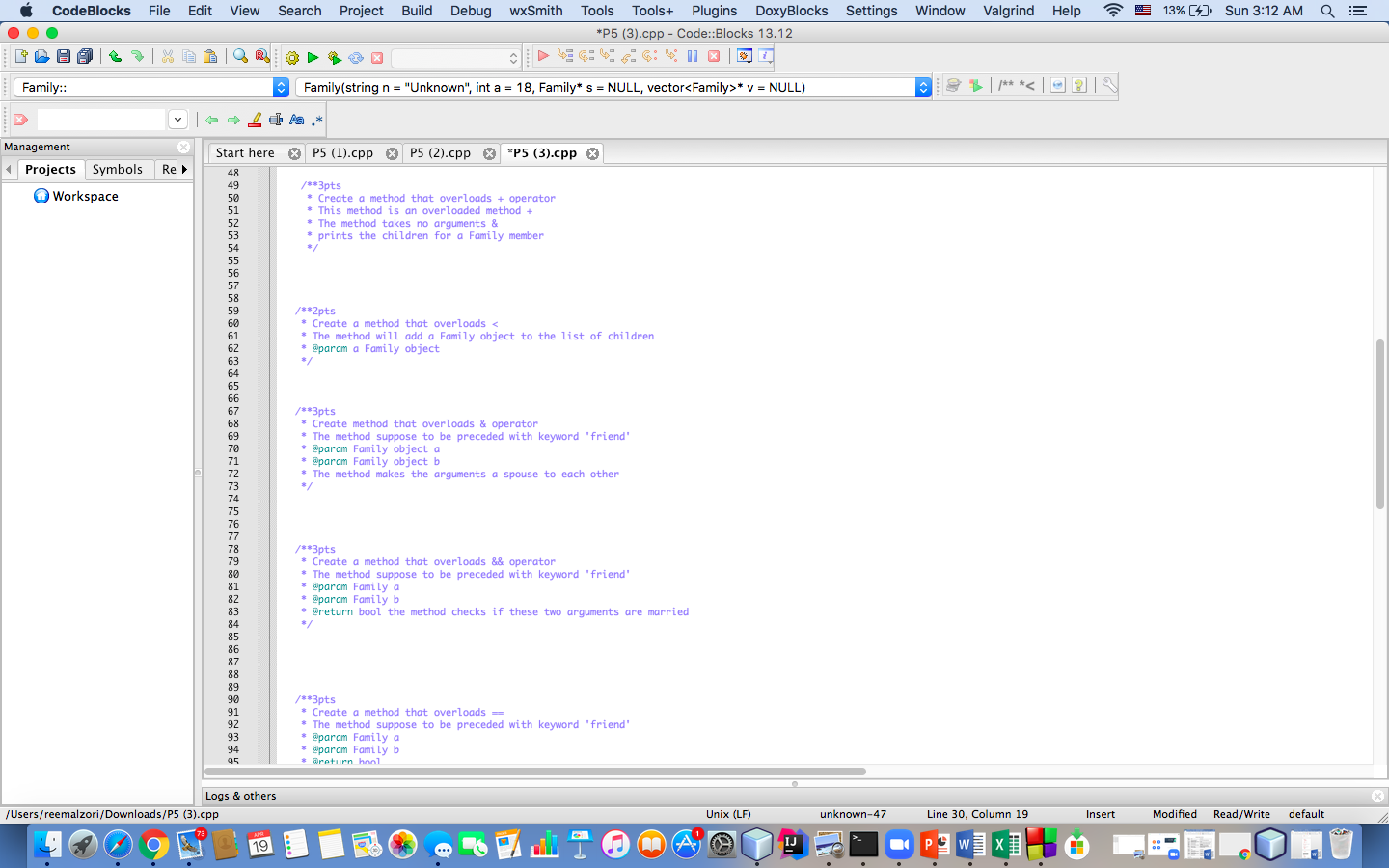Screen dimensions: 1389x868
Task: Enable regular expressions in incremental search
Action: coord(316,120)
